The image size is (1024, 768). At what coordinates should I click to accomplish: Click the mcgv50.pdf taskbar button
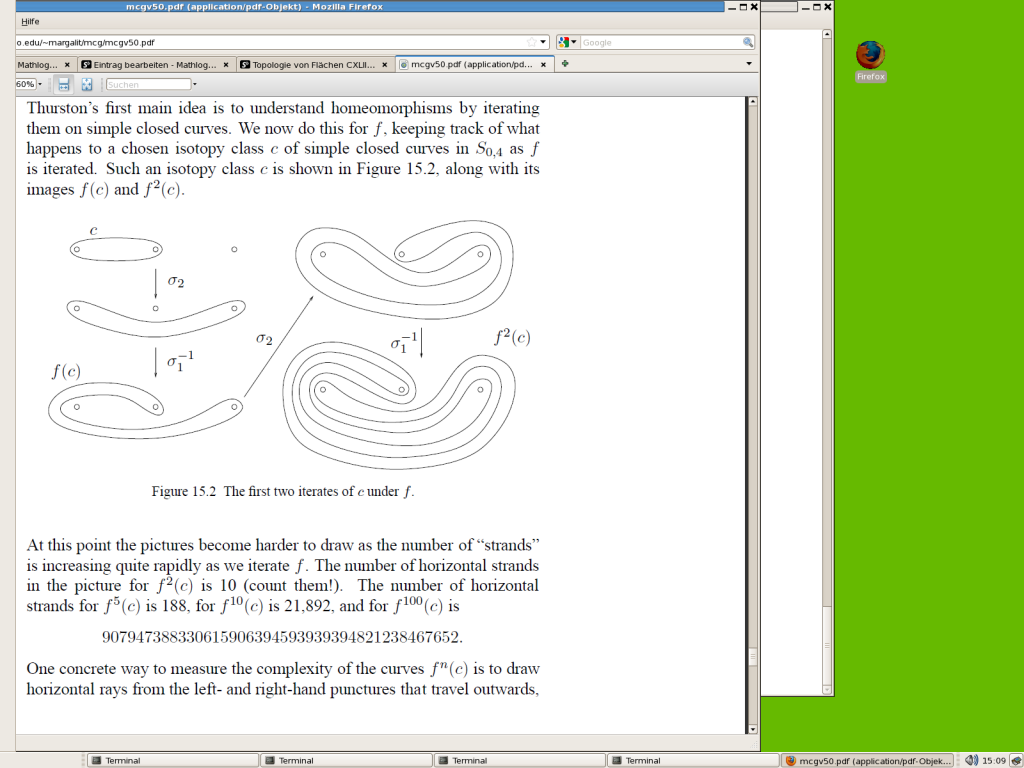pos(868,761)
